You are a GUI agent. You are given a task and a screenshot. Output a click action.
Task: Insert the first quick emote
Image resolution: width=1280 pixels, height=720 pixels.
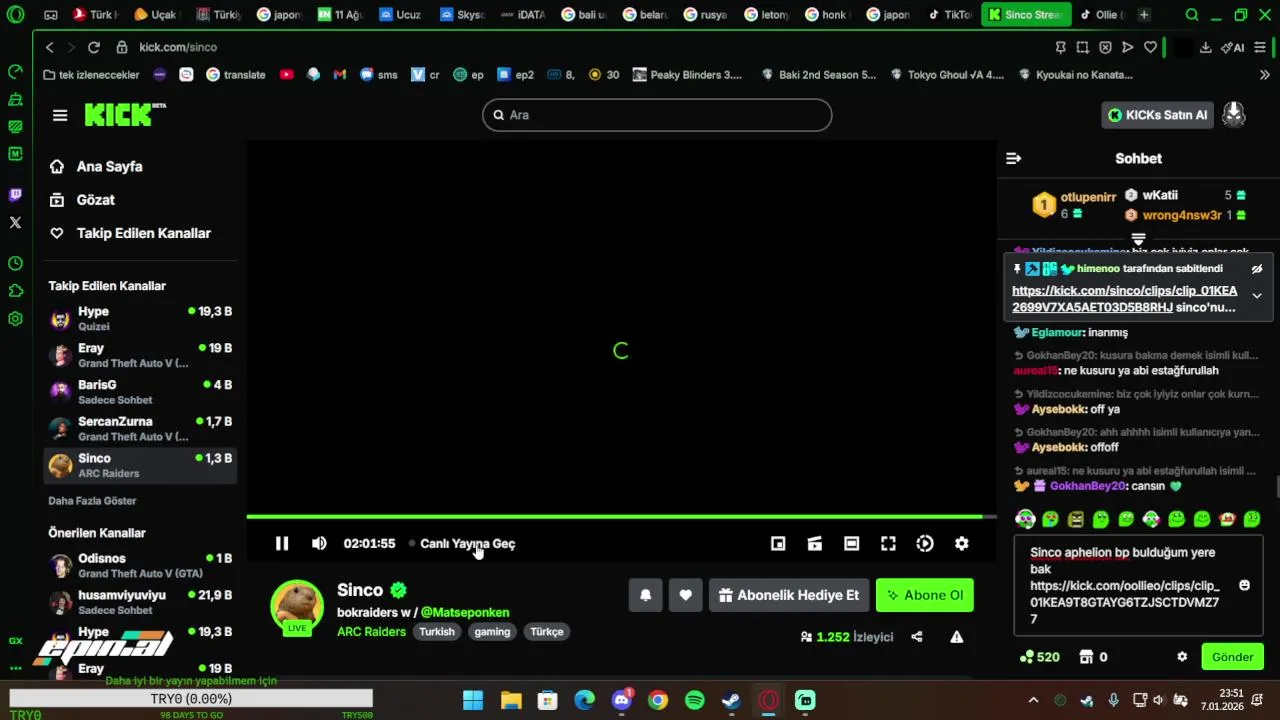coord(1024,519)
